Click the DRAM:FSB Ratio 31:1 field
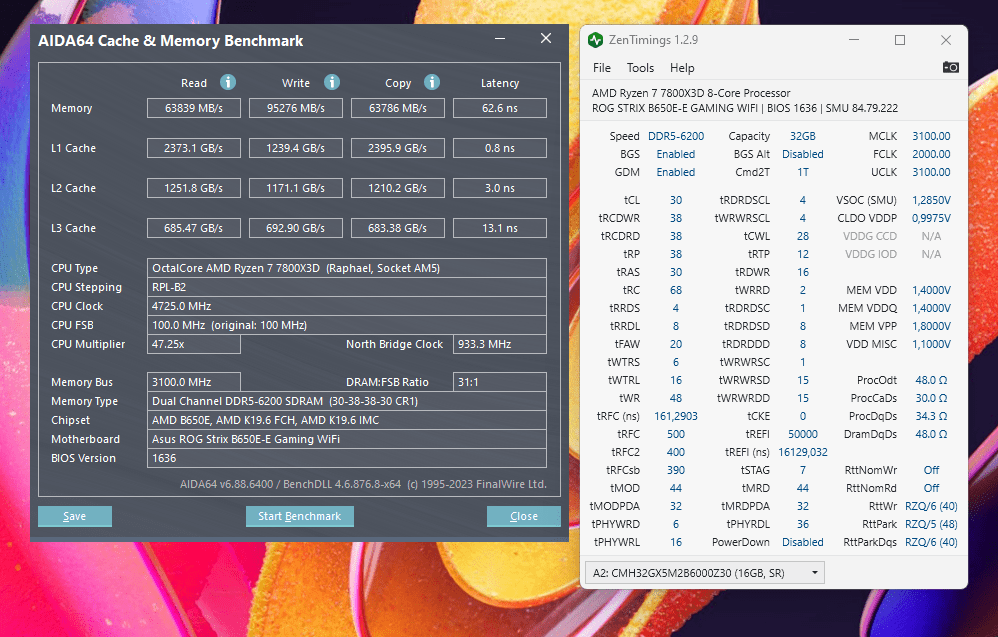The width and height of the screenshot is (998, 637). click(x=500, y=382)
